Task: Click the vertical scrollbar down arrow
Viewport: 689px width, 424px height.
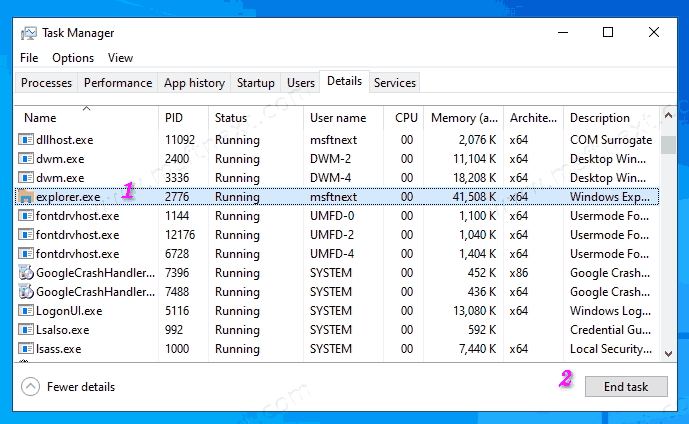Action: click(667, 353)
